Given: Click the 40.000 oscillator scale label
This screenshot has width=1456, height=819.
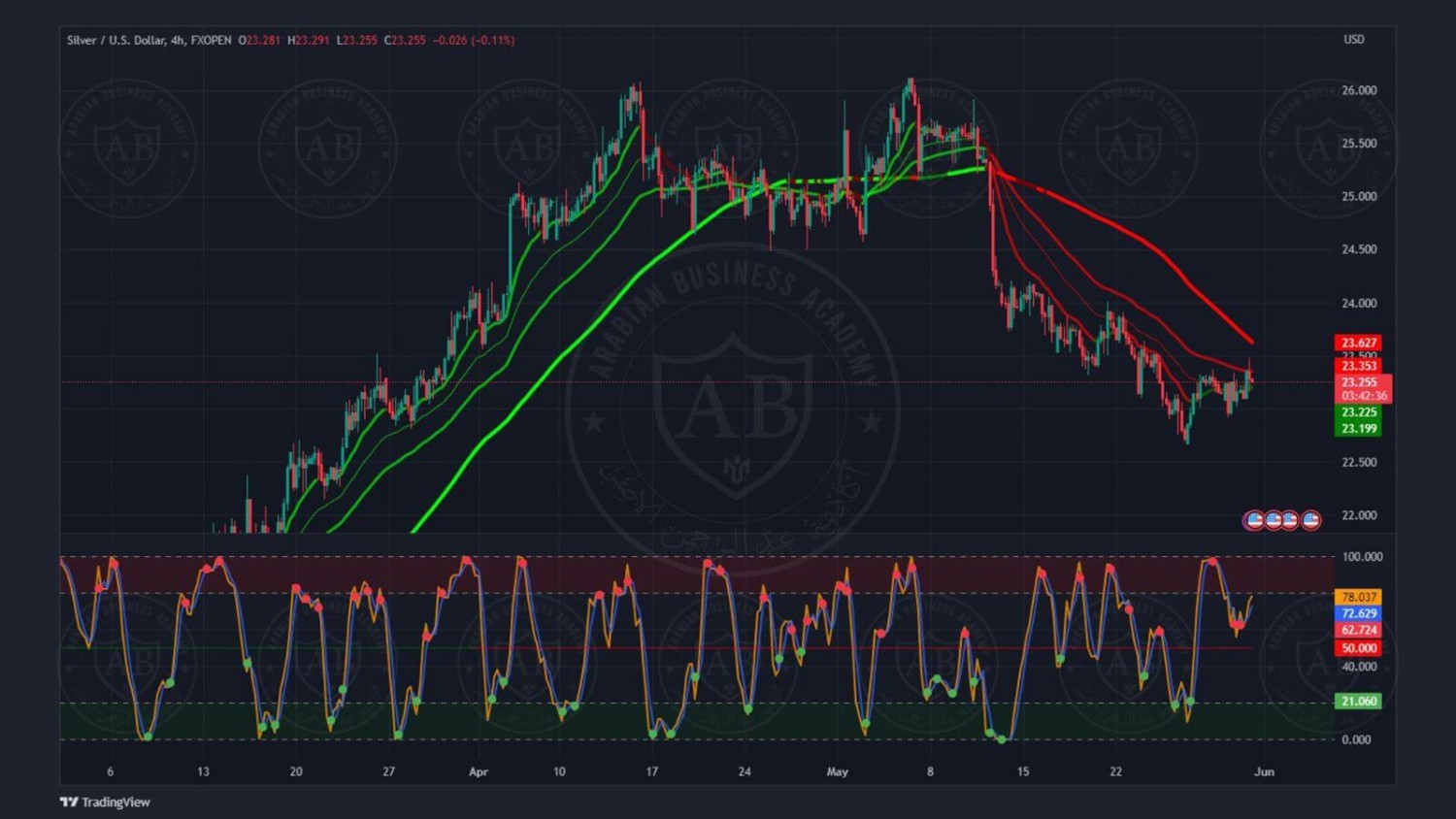Looking at the screenshot, I should pos(1359,667).
